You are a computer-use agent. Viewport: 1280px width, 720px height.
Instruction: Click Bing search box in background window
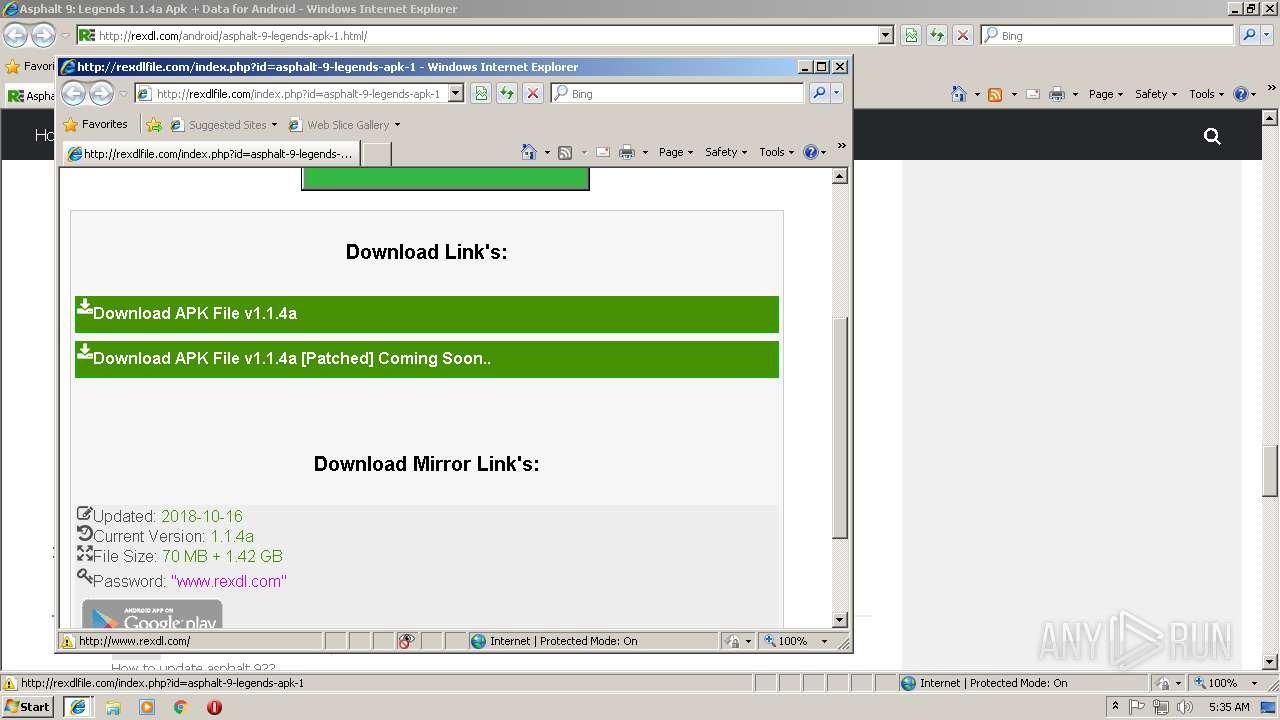pos(1108,35)
